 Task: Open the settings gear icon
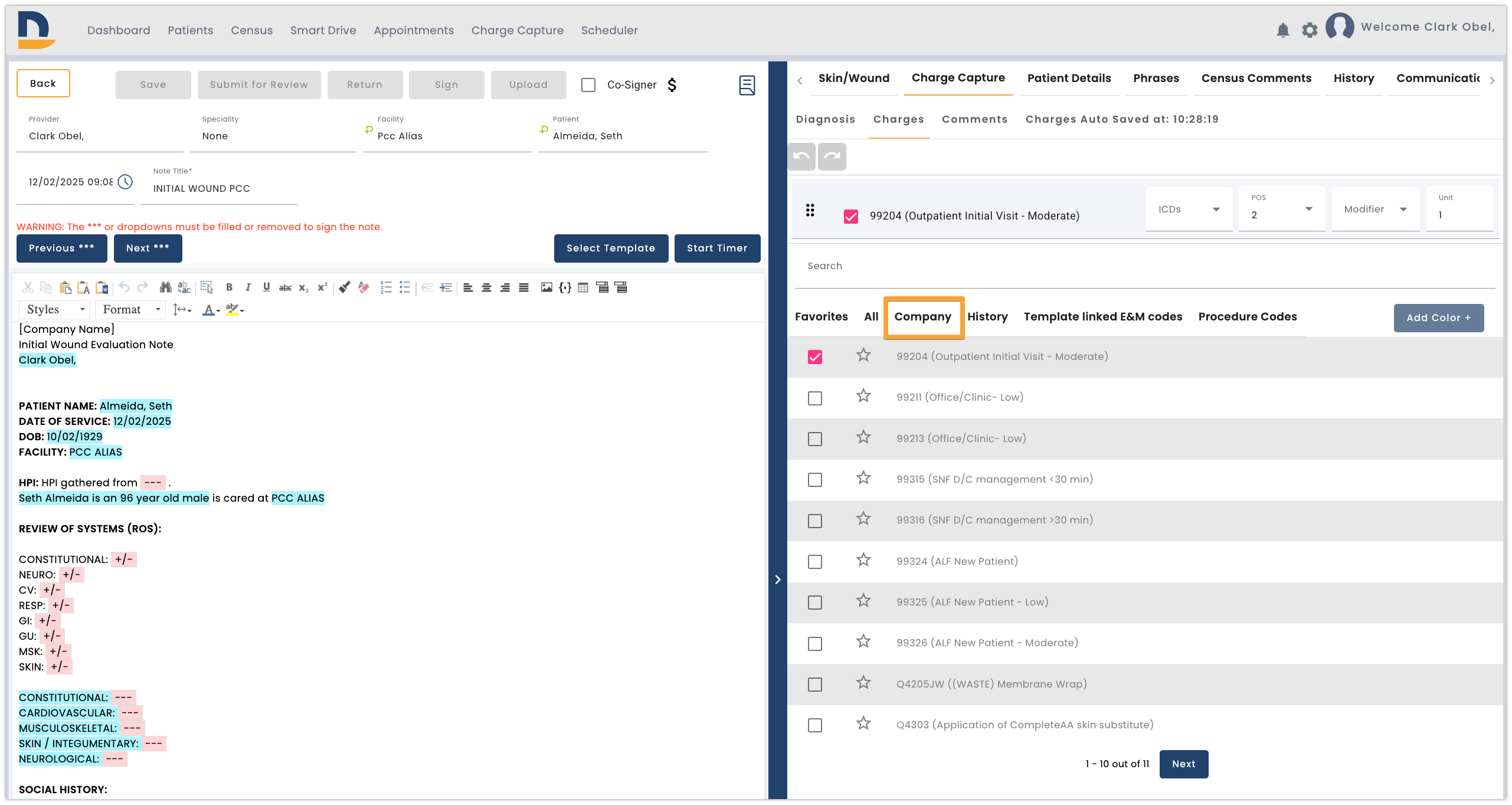point(1310,30)
